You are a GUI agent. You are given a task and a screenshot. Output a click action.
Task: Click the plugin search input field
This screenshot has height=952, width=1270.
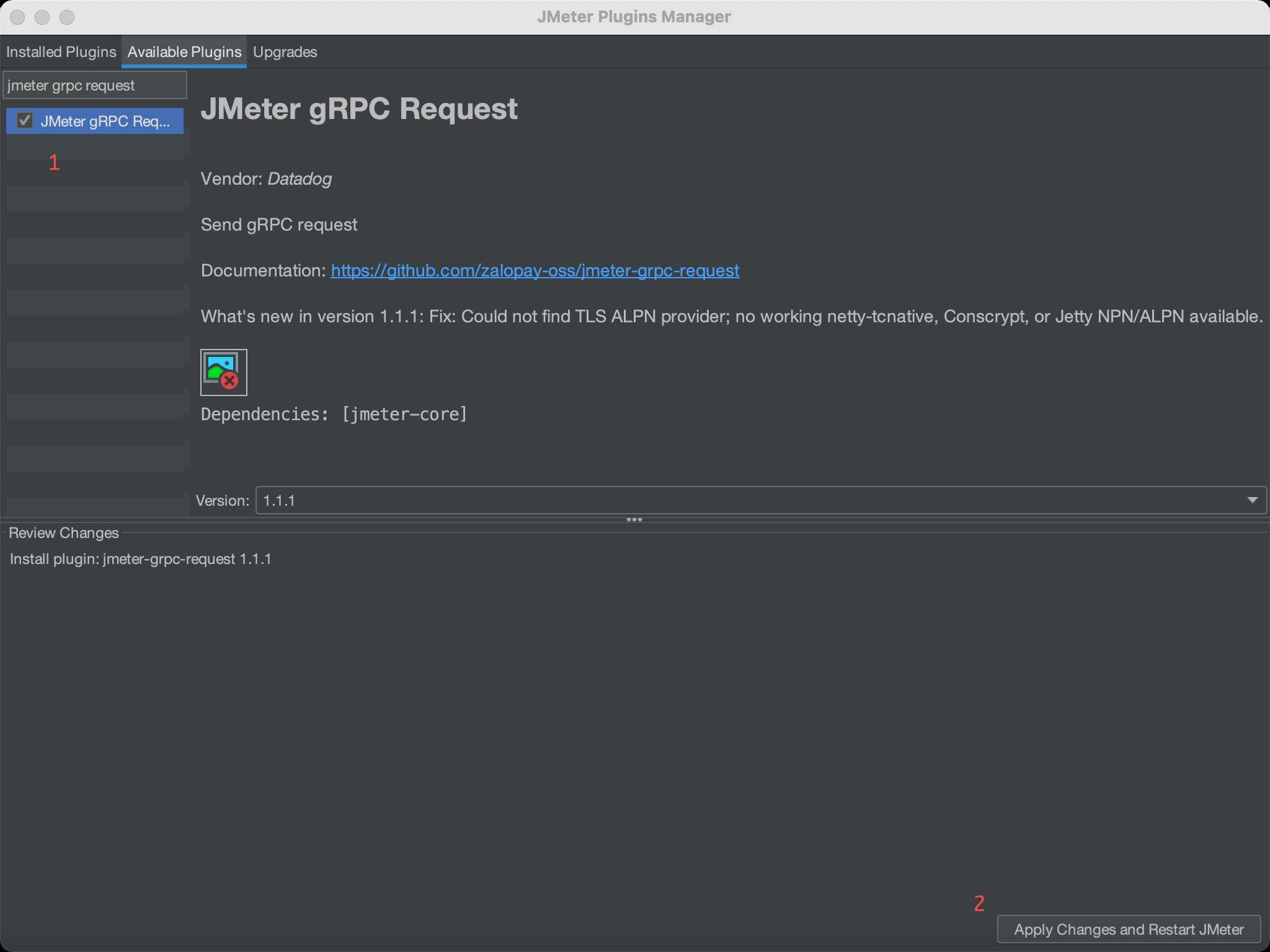pos(94,84)
